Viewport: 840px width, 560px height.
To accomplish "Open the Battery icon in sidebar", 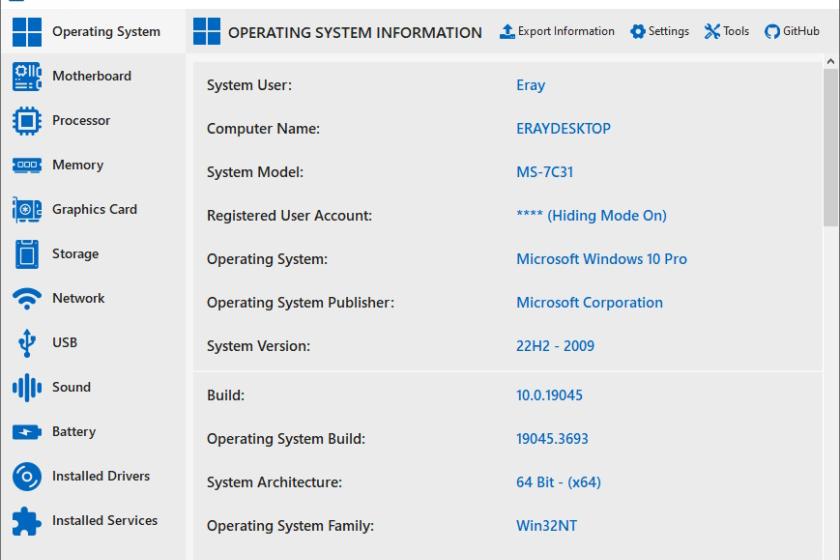I will pyautogui.click(x=27, y=432).
